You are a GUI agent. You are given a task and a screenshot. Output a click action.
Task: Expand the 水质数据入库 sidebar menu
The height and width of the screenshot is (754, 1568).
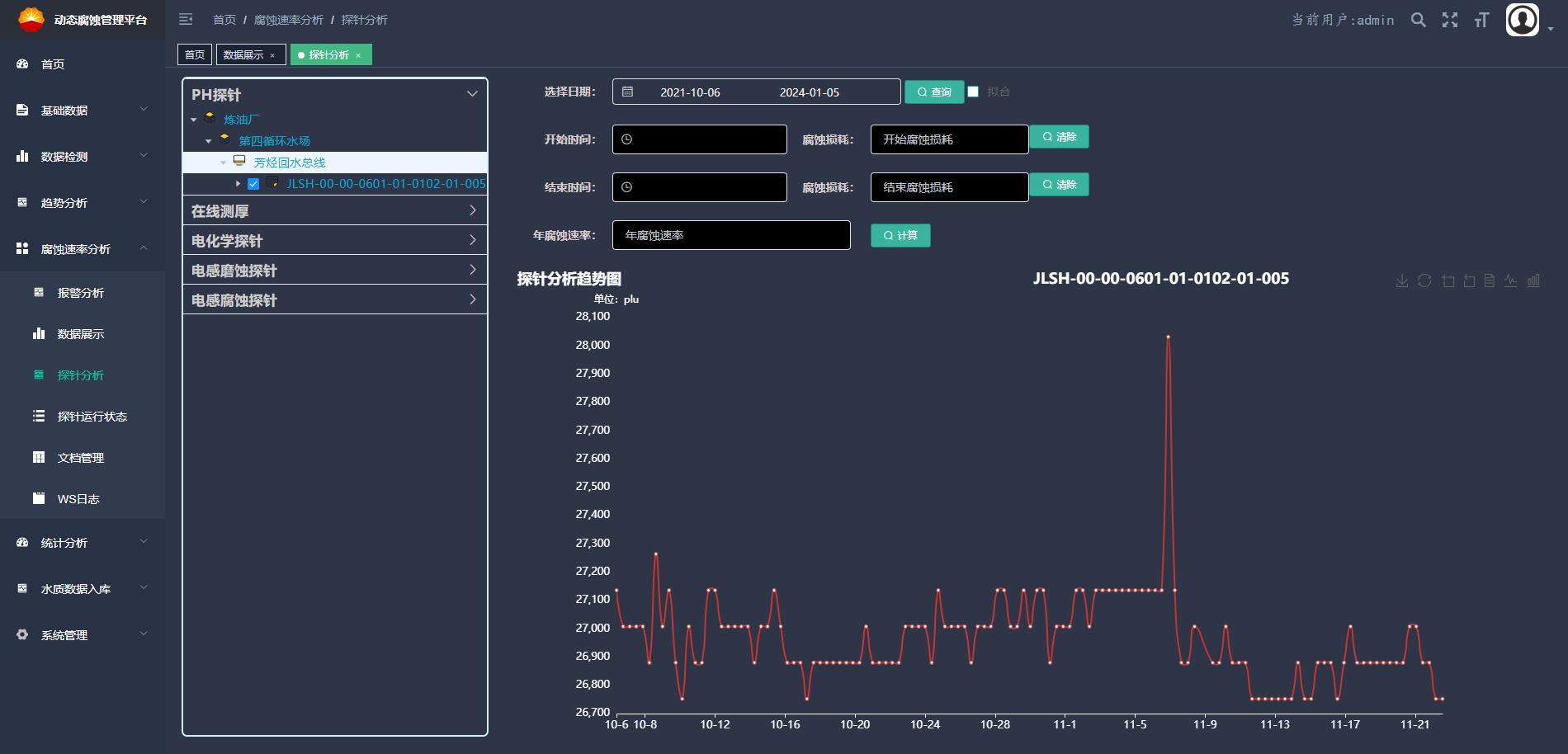pyautogui.click(x=83, y=588)
